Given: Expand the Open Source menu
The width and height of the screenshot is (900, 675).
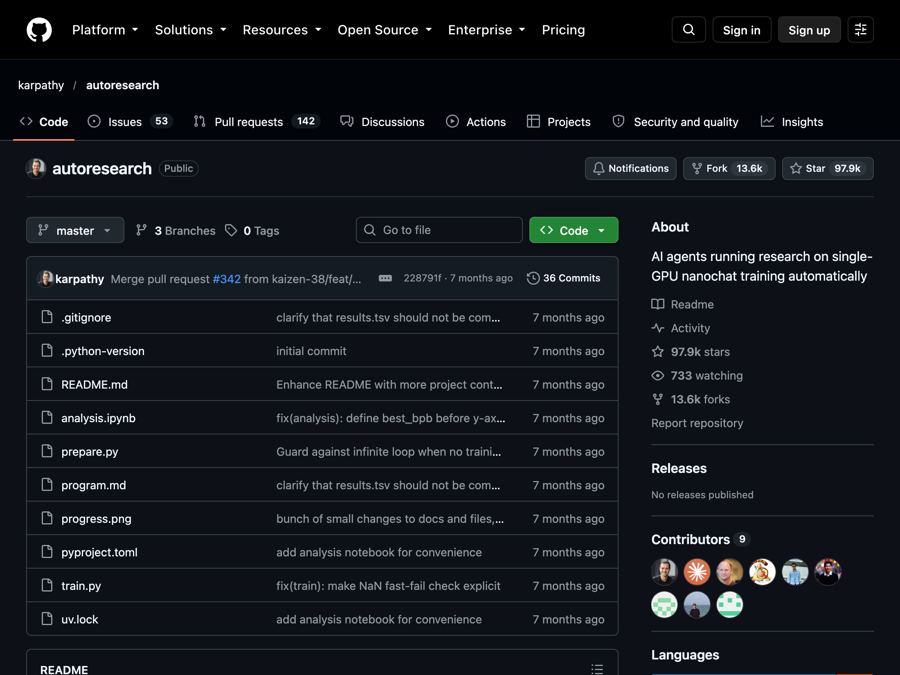Looking at the screenshot, I should point(385,30).
